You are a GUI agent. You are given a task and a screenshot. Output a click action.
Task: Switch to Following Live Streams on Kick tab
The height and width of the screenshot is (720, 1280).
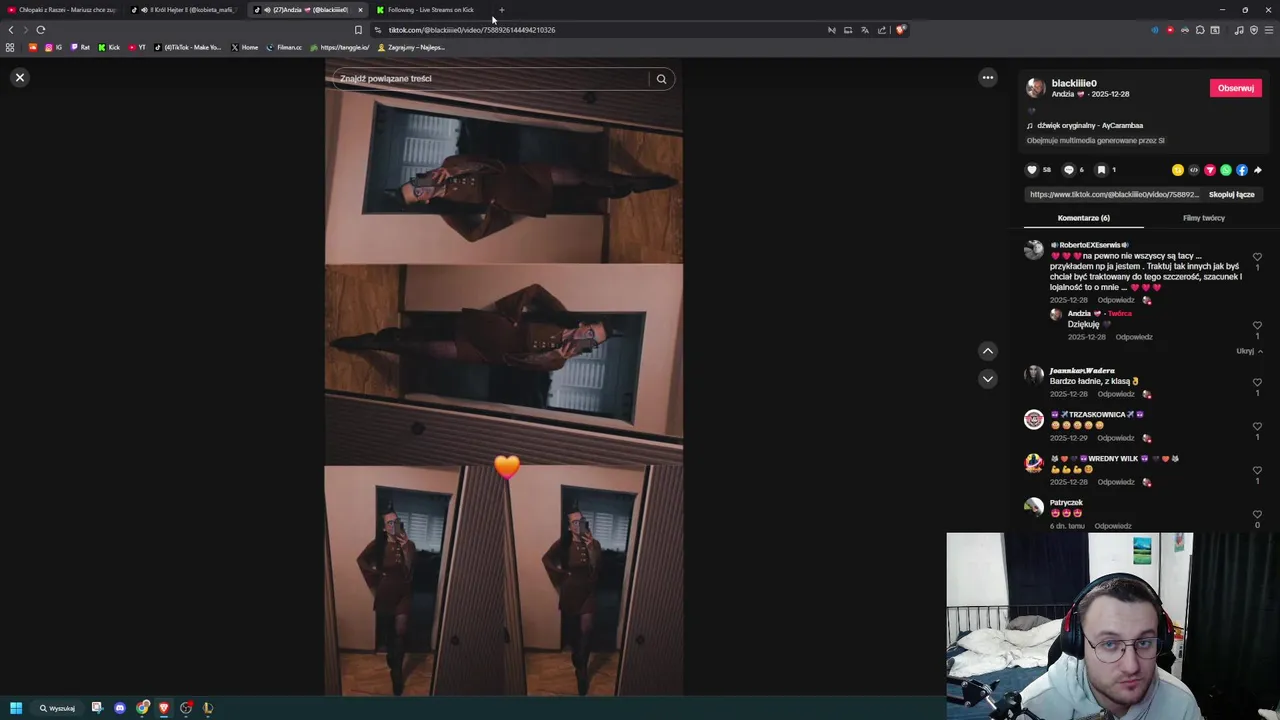tap(430, 10)
